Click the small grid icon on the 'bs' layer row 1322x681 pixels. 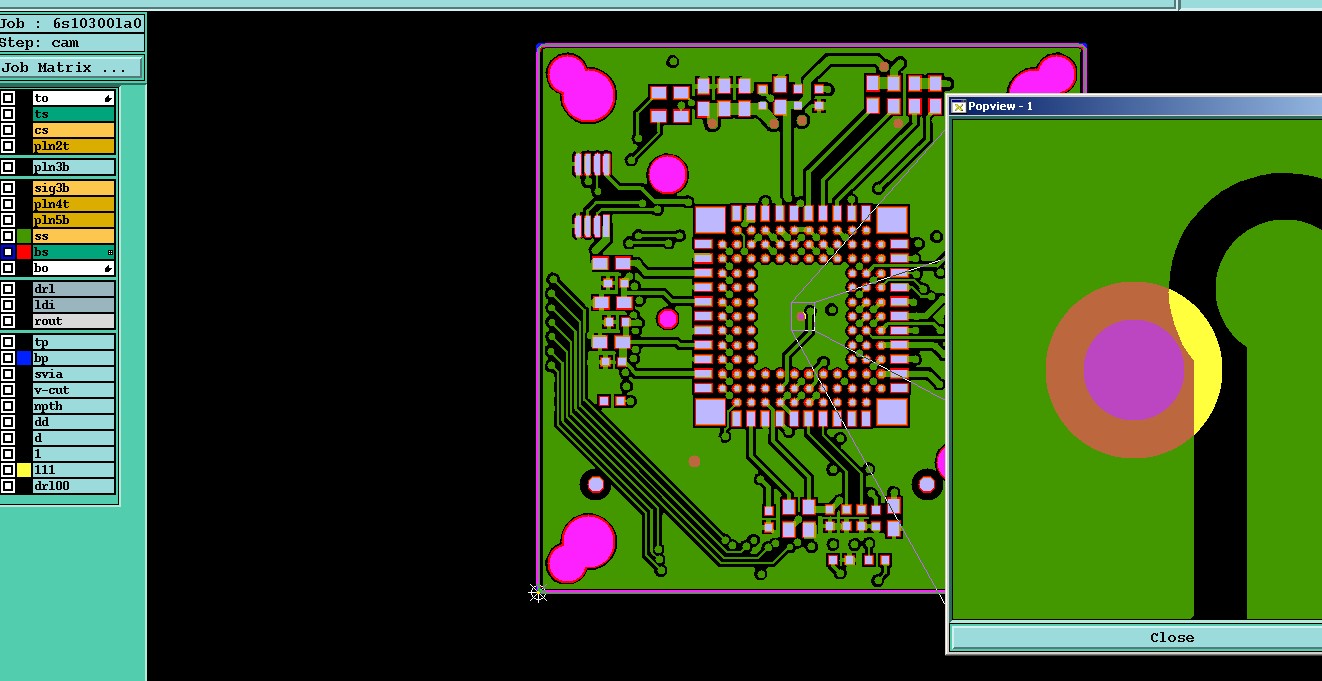pyautogui.click(x=110, y=252)
